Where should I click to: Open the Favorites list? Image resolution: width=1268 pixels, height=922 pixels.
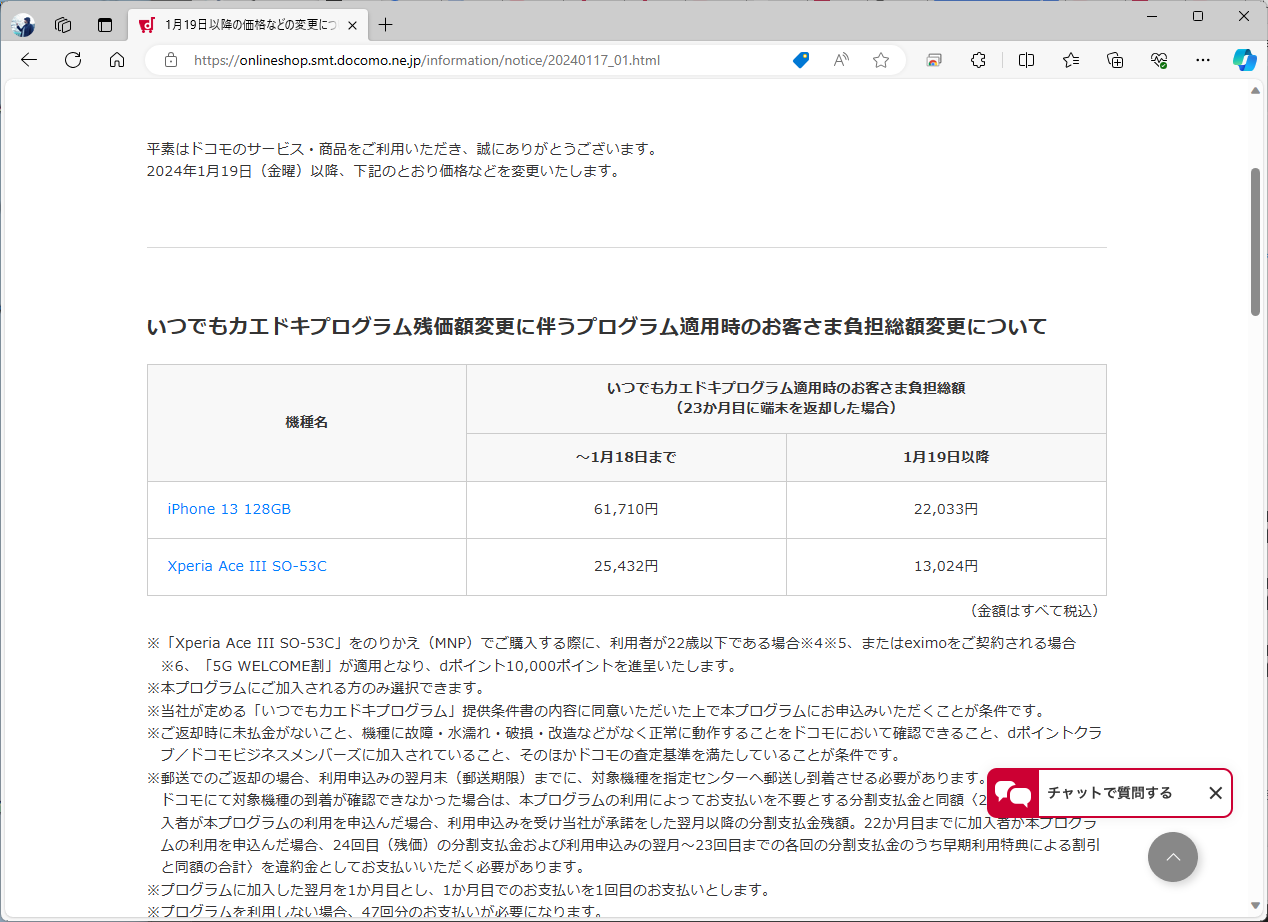(1070, 60)
